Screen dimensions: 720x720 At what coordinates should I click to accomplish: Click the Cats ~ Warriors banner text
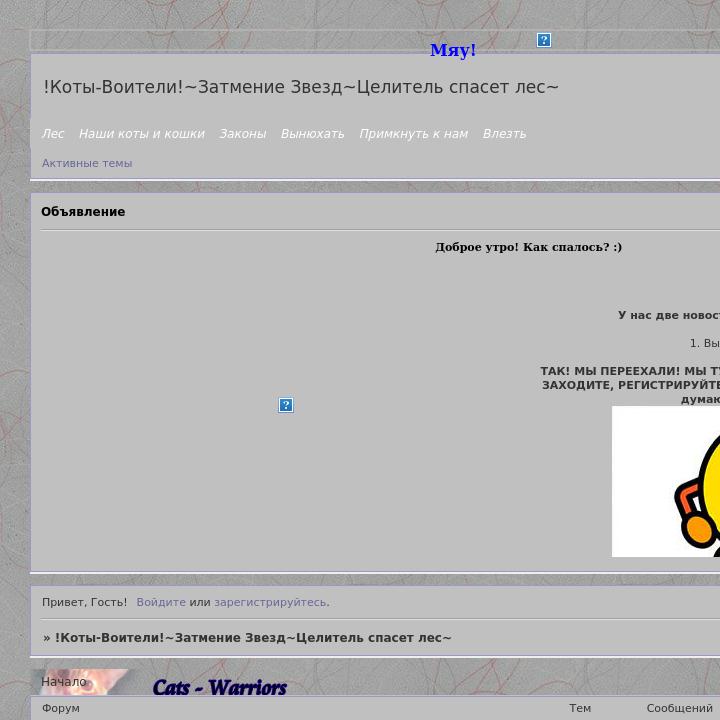click(219, 687)
